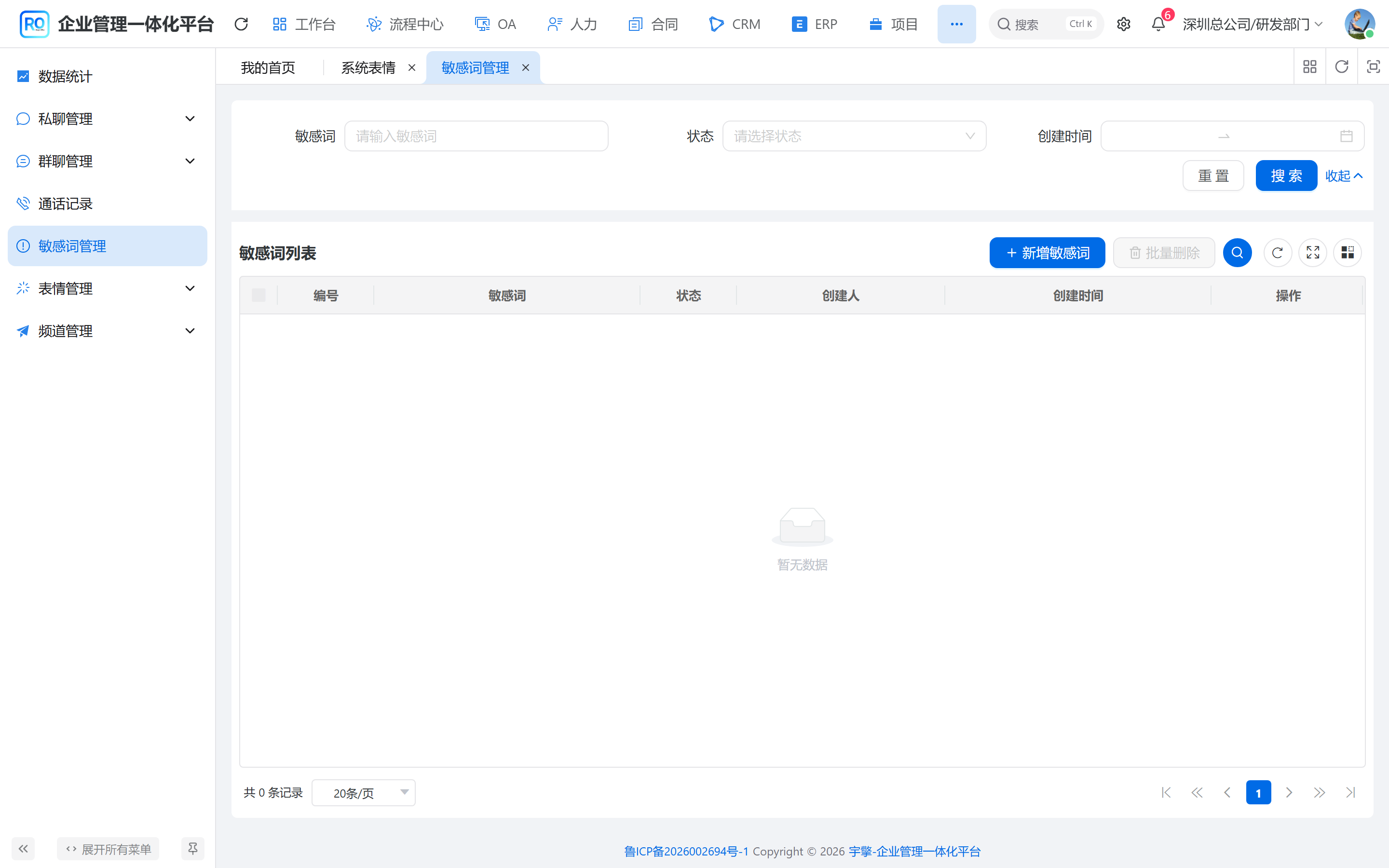Open the 深圳总公司/研发部门 department dropdown
Screen dimensions: 1389x868
(x=1253, y=24)
